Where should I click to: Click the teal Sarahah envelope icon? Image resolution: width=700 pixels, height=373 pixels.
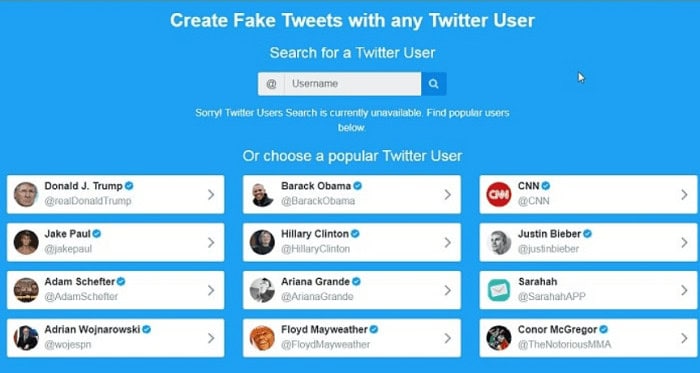(x=499, y=290)
